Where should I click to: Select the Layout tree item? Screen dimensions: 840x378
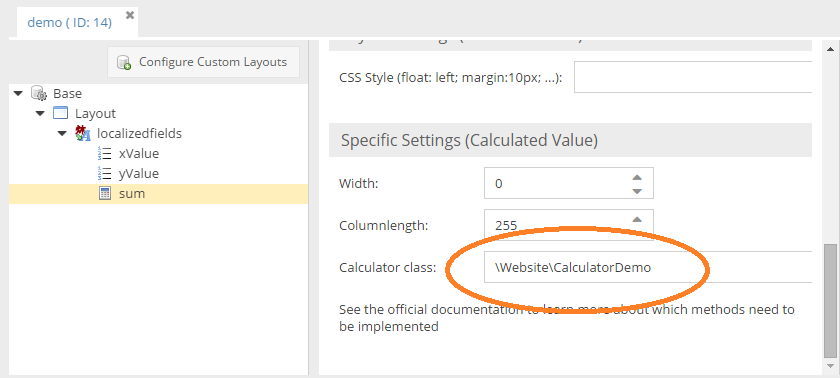coord(95,114)
